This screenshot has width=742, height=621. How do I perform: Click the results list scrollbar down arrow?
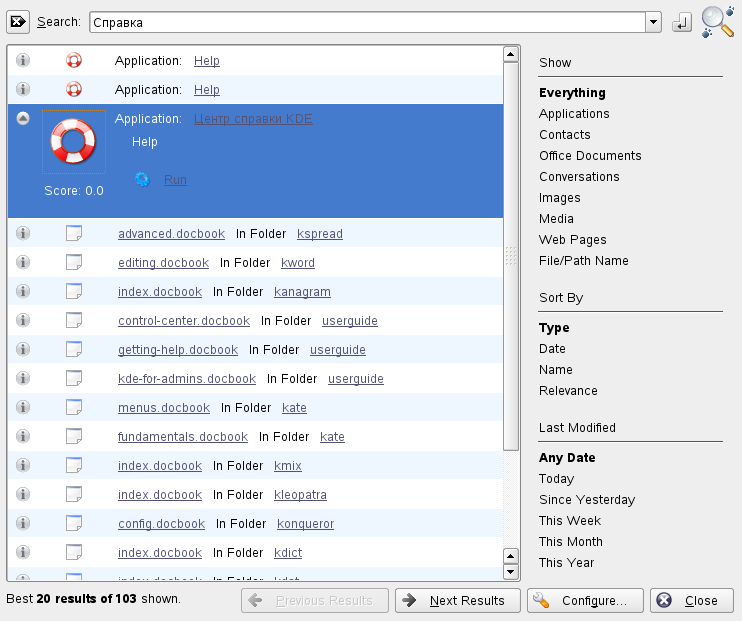coord(511,572)
